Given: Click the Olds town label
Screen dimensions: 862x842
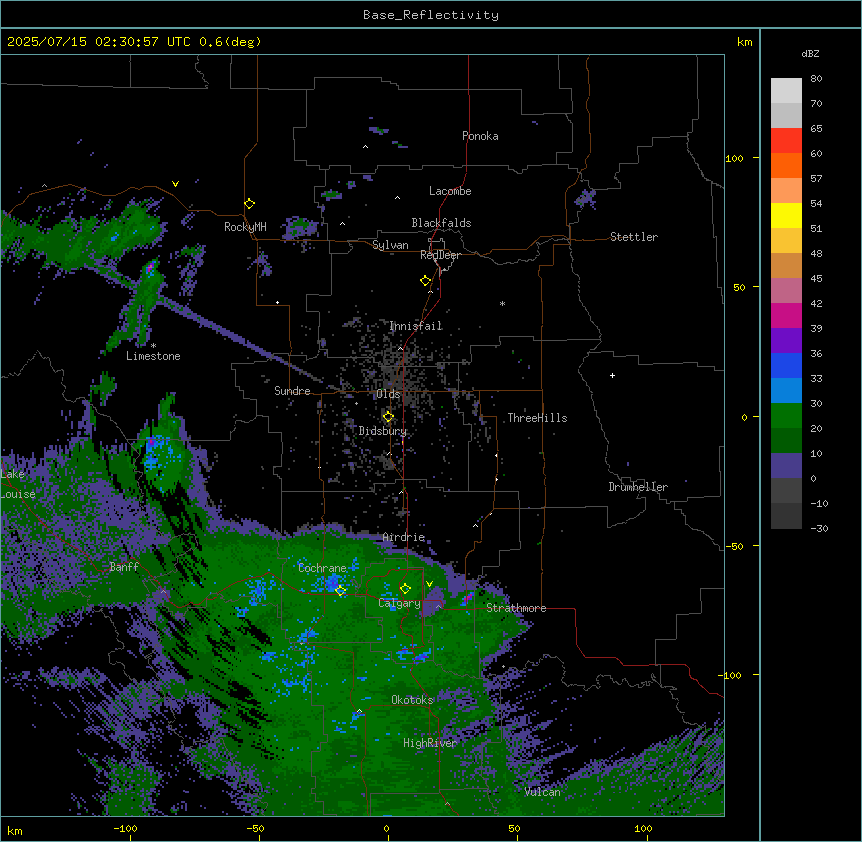Looking at the screenshot, I should 388,394.
